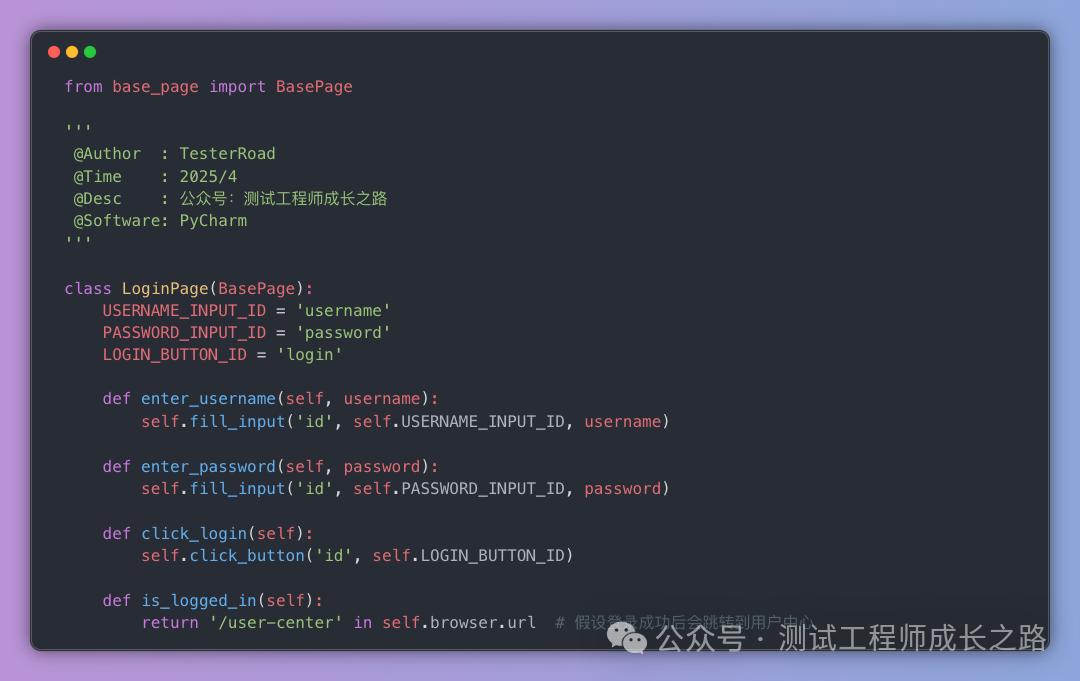
Task: Select the '@Desc' line with 测试工程师成长之路
Action: pyautogui.click(x=230, y=198)
